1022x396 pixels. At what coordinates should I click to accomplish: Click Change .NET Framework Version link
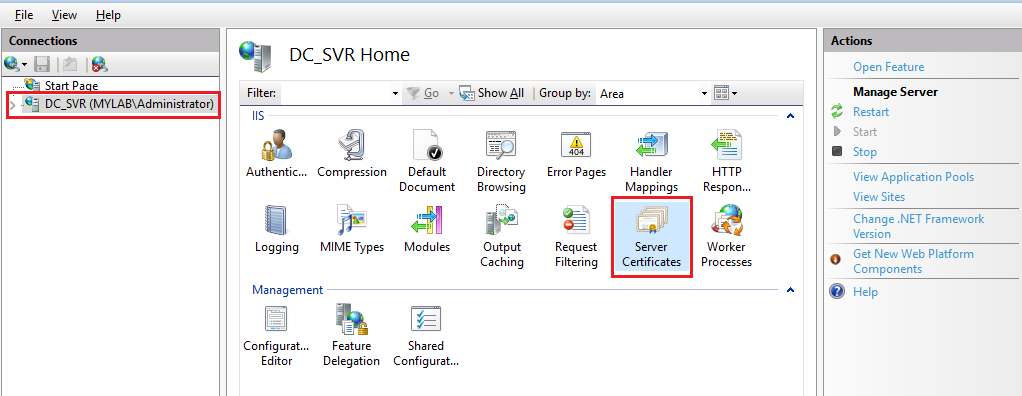tap(918, 226)
